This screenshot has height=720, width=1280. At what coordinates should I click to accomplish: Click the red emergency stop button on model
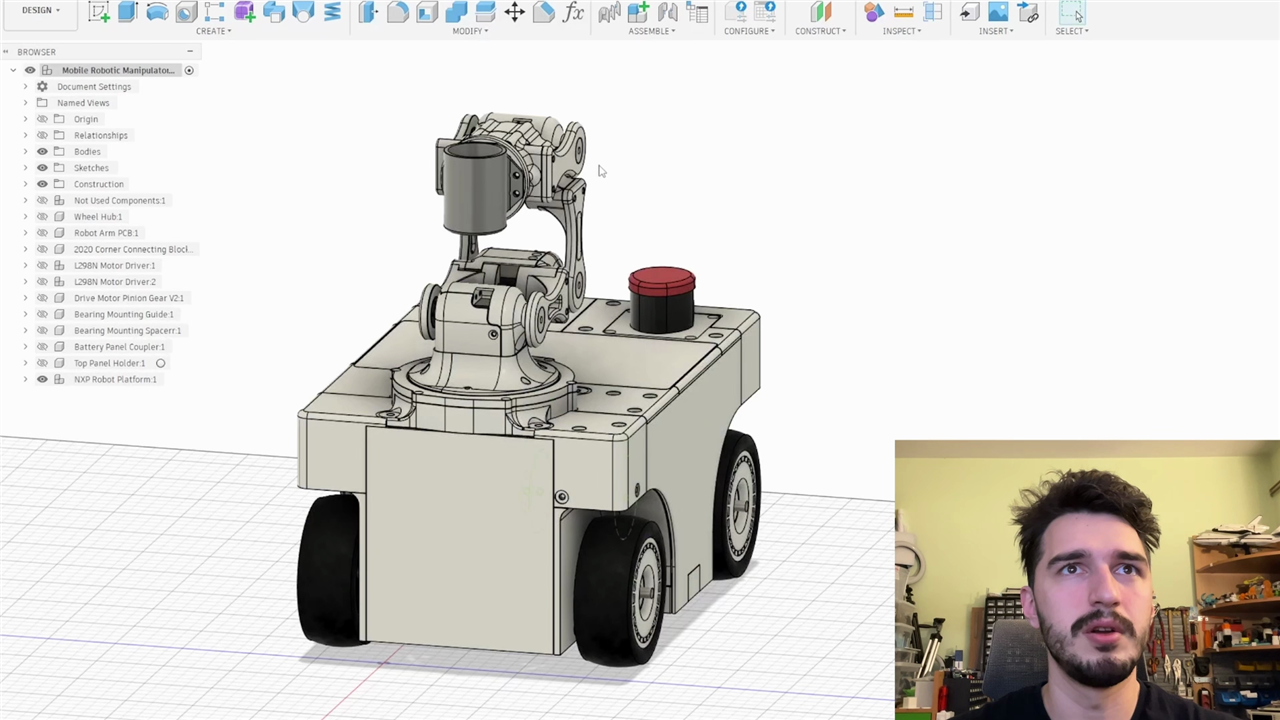(x=661, y=281)
